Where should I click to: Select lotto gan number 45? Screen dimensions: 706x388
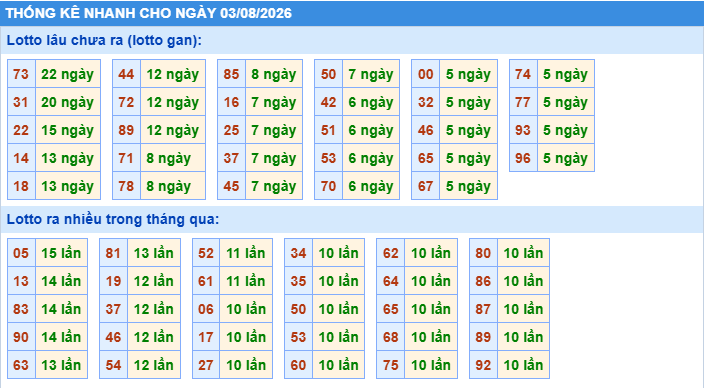[231, 185]
